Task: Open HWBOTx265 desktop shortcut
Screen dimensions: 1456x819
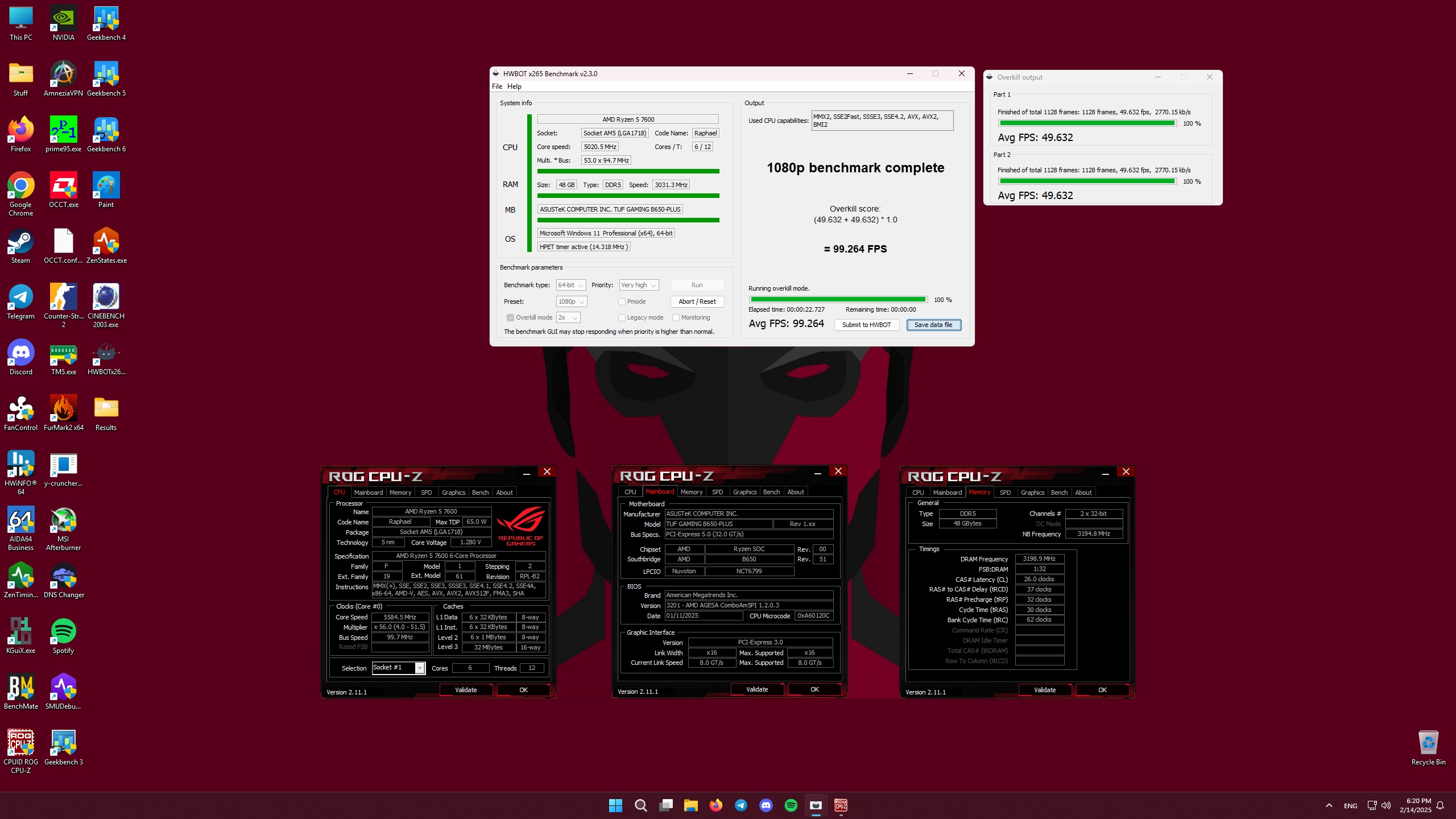Action: point(106,357)
